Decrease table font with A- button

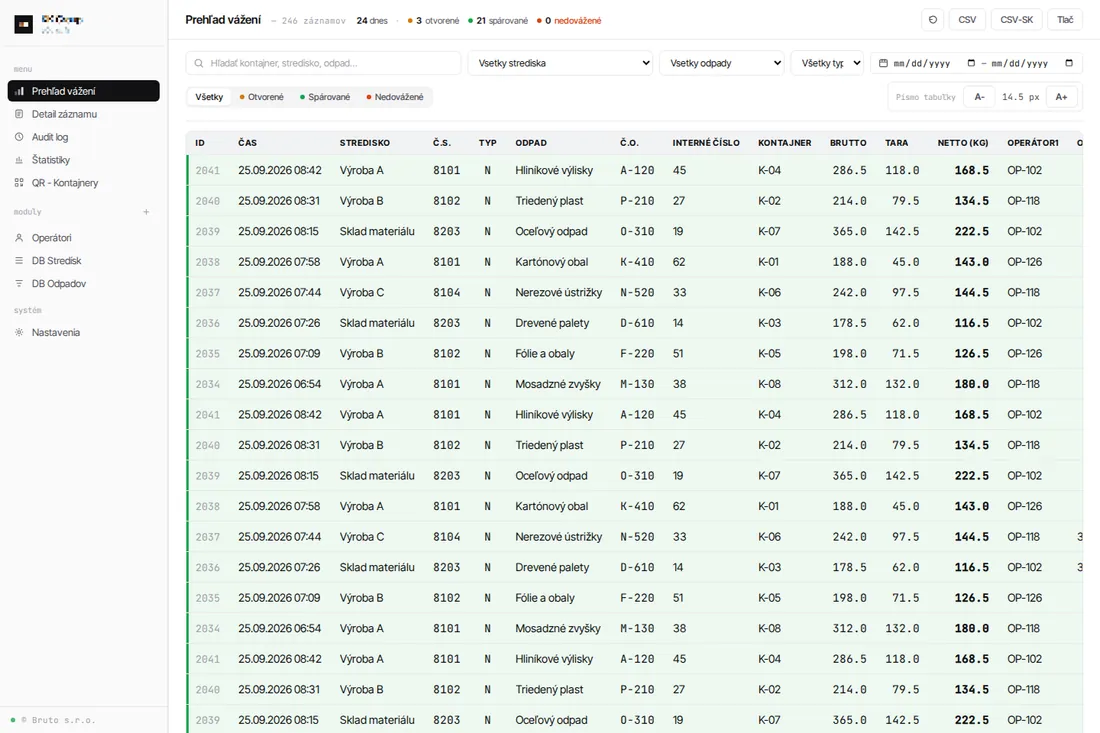pos(979,97)
